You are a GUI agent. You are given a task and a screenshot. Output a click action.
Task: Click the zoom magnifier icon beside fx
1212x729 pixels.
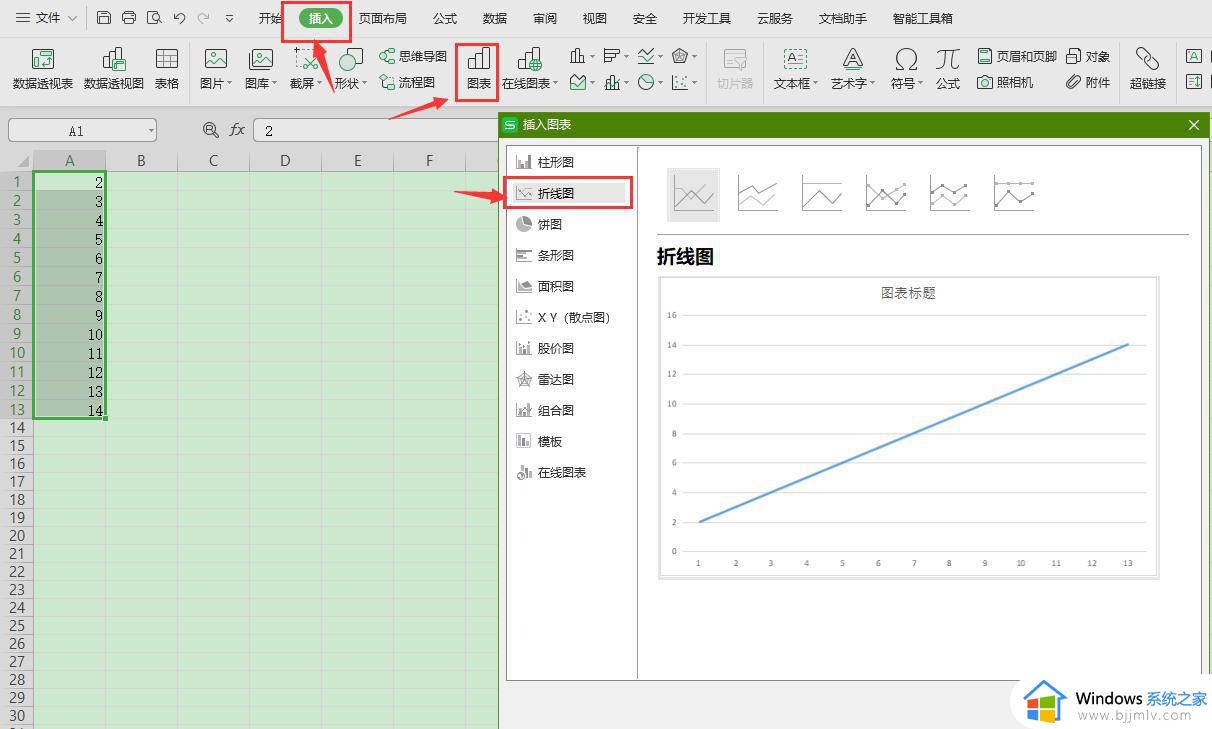pos(210,130)
